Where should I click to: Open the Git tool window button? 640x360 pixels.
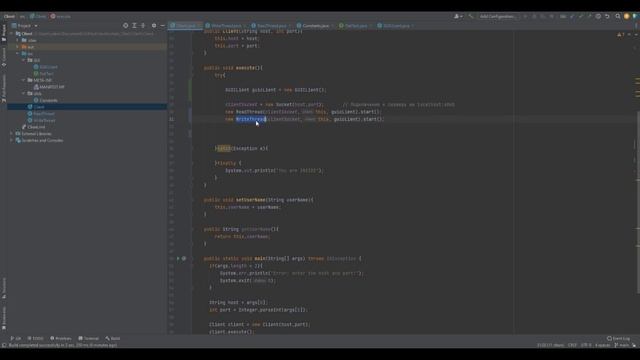[x=16, y=338]
